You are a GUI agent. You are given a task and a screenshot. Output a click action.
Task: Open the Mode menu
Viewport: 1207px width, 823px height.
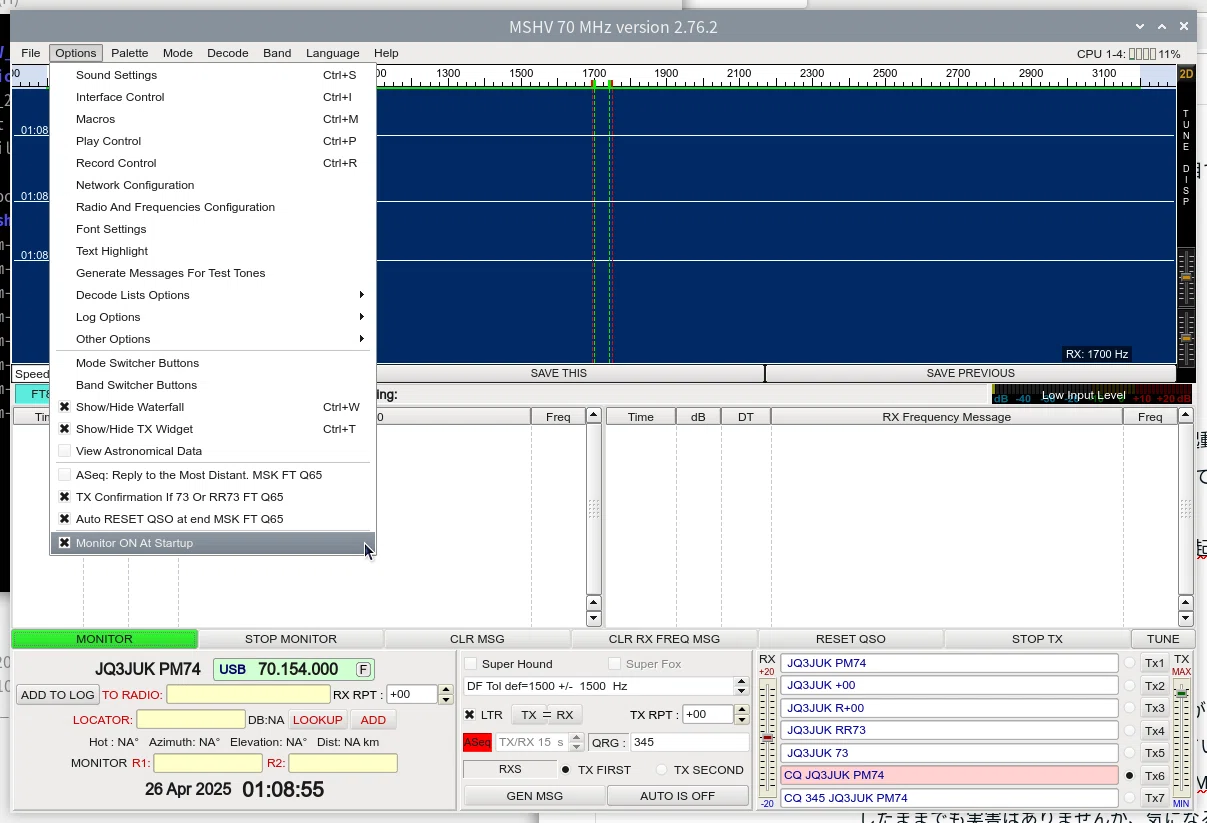(x=178, y=53)
